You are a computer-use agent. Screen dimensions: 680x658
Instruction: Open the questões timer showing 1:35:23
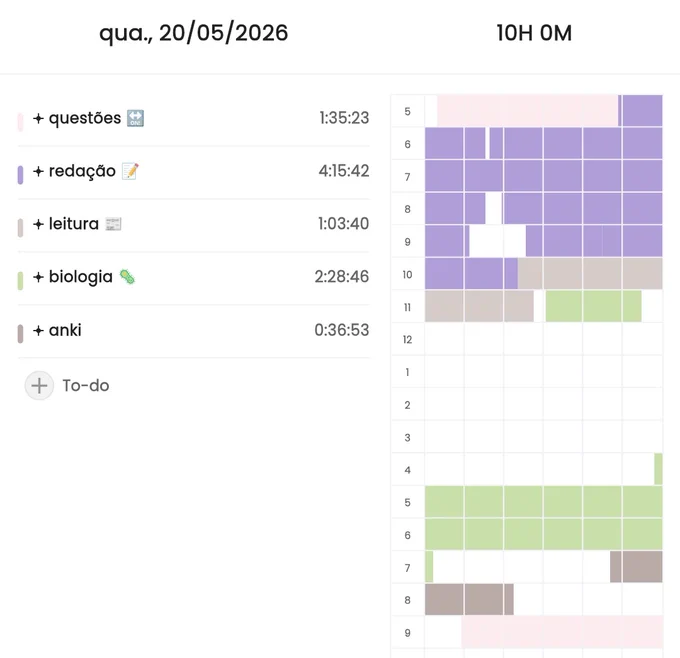pos(344,118)
